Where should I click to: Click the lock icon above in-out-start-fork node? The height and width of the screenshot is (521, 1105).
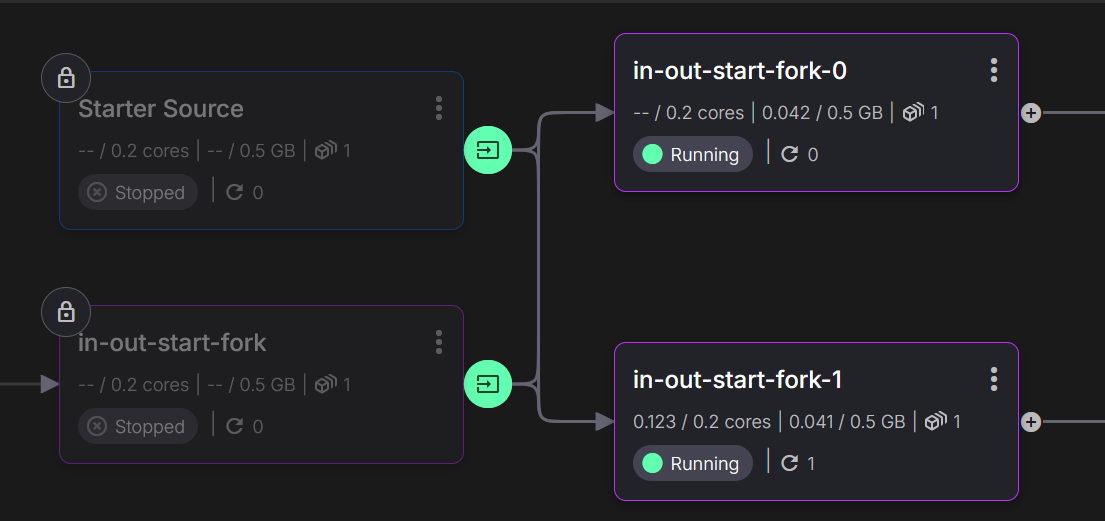click(x=66, y=312)
